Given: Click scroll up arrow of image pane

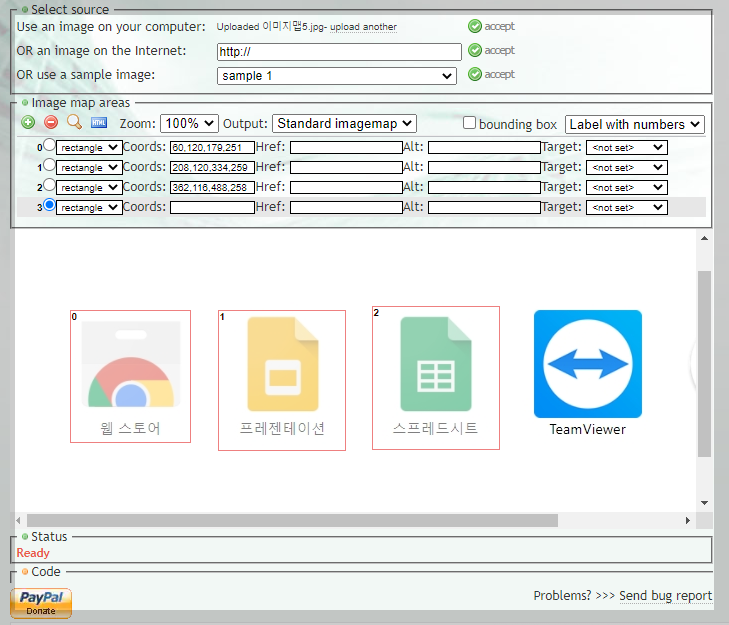Looking at the screenshot, I should (704, 238).
